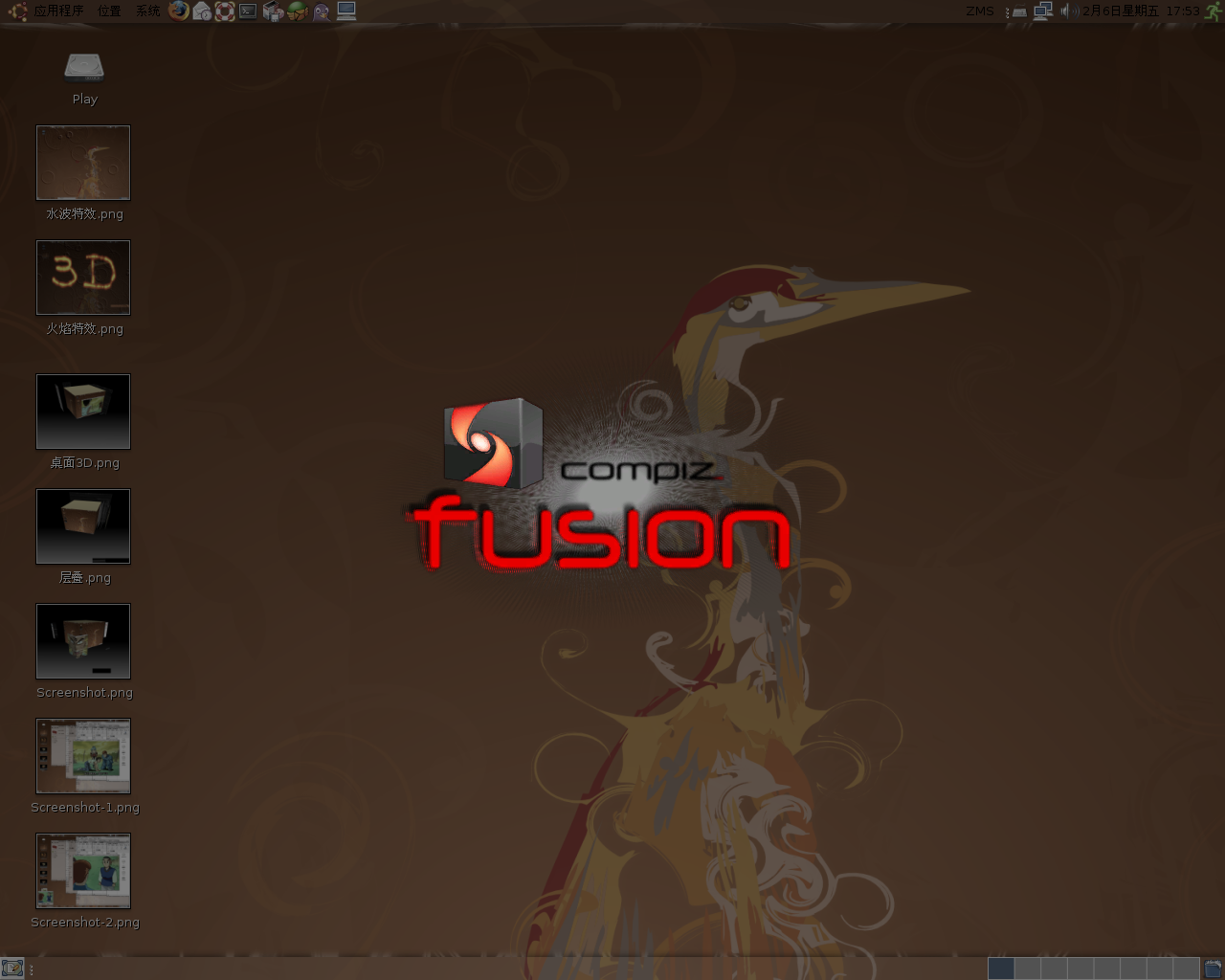Screen dimensions: 1225x980
Task: Select the 水波特效.png thumbnail
Action: 83,163
